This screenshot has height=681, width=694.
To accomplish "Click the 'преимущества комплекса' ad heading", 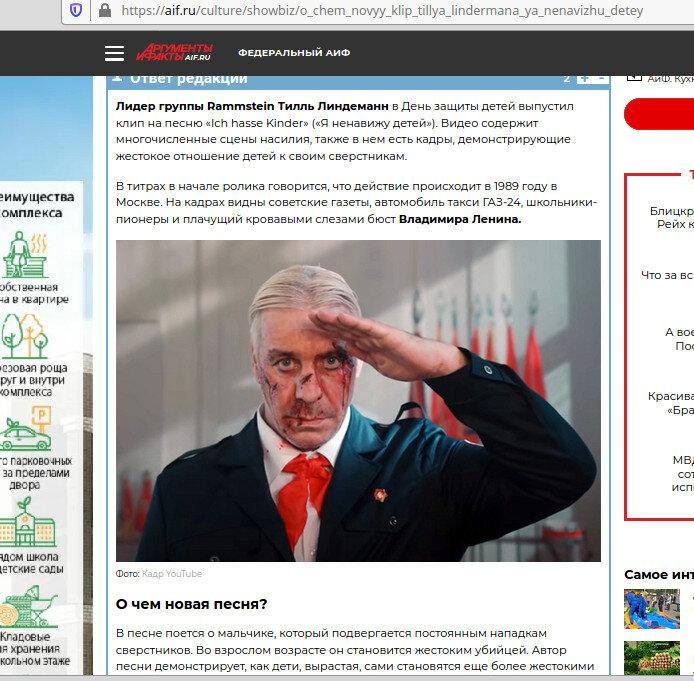I will pyautogui.click(x=37, y=205).
